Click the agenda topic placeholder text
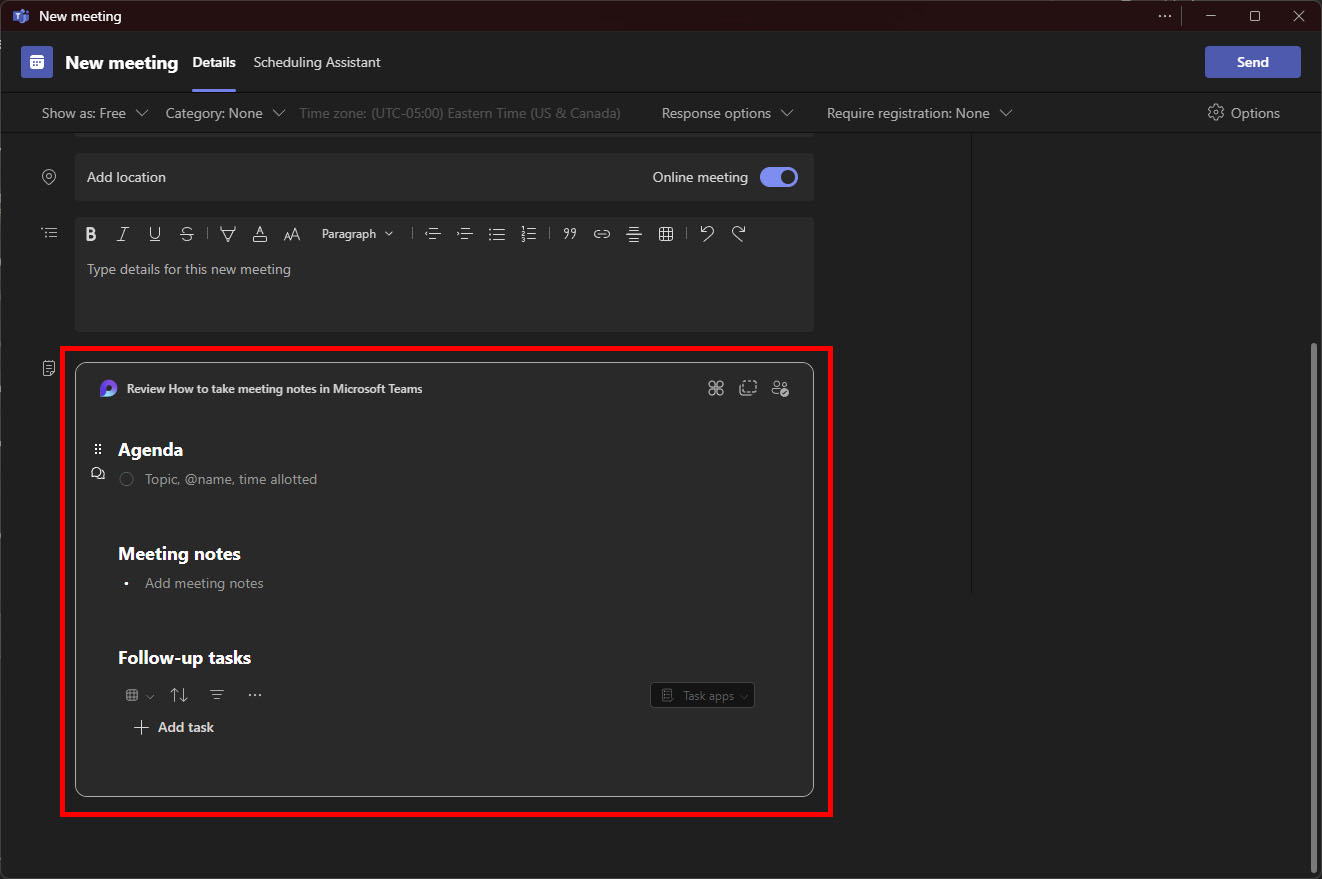 [x=231, y=479]
